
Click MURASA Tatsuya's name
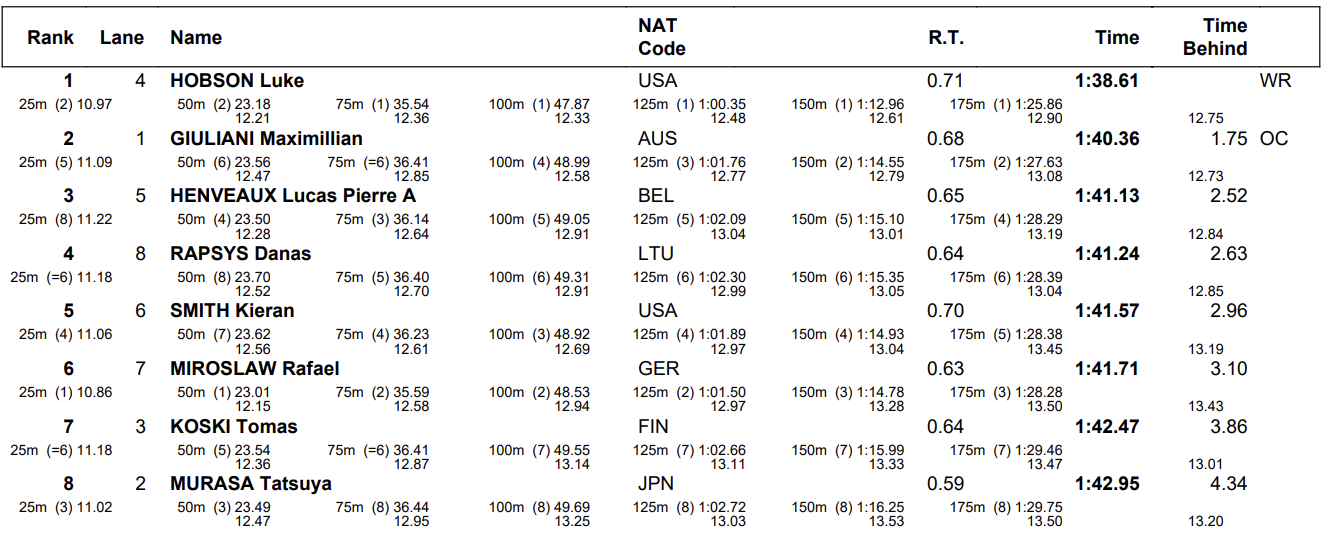(251, 484)
